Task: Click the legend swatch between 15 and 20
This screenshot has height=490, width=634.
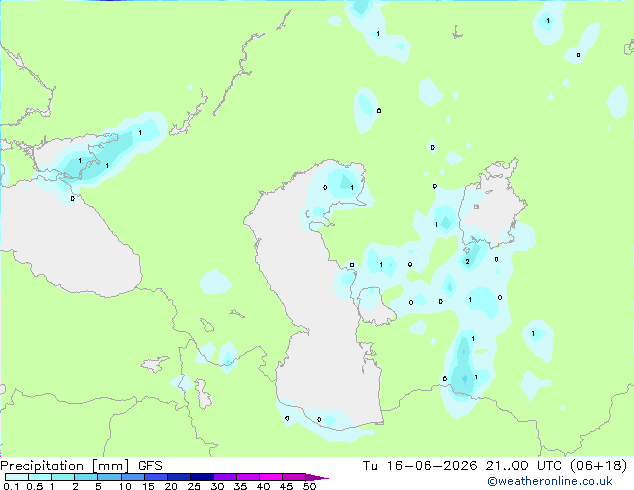Action: click(155, 477)
